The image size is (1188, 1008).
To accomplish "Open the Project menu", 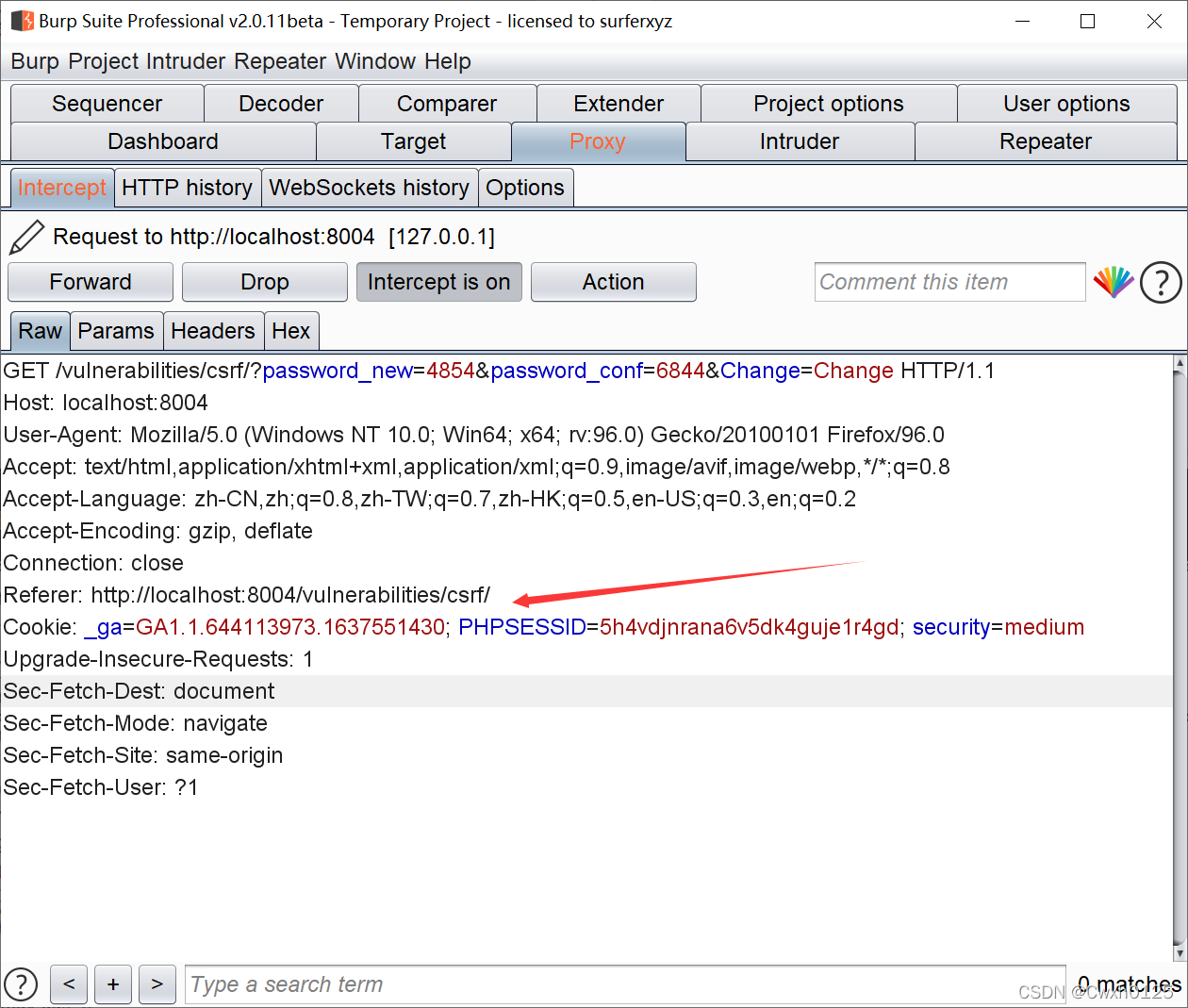I will pos(104,61).
